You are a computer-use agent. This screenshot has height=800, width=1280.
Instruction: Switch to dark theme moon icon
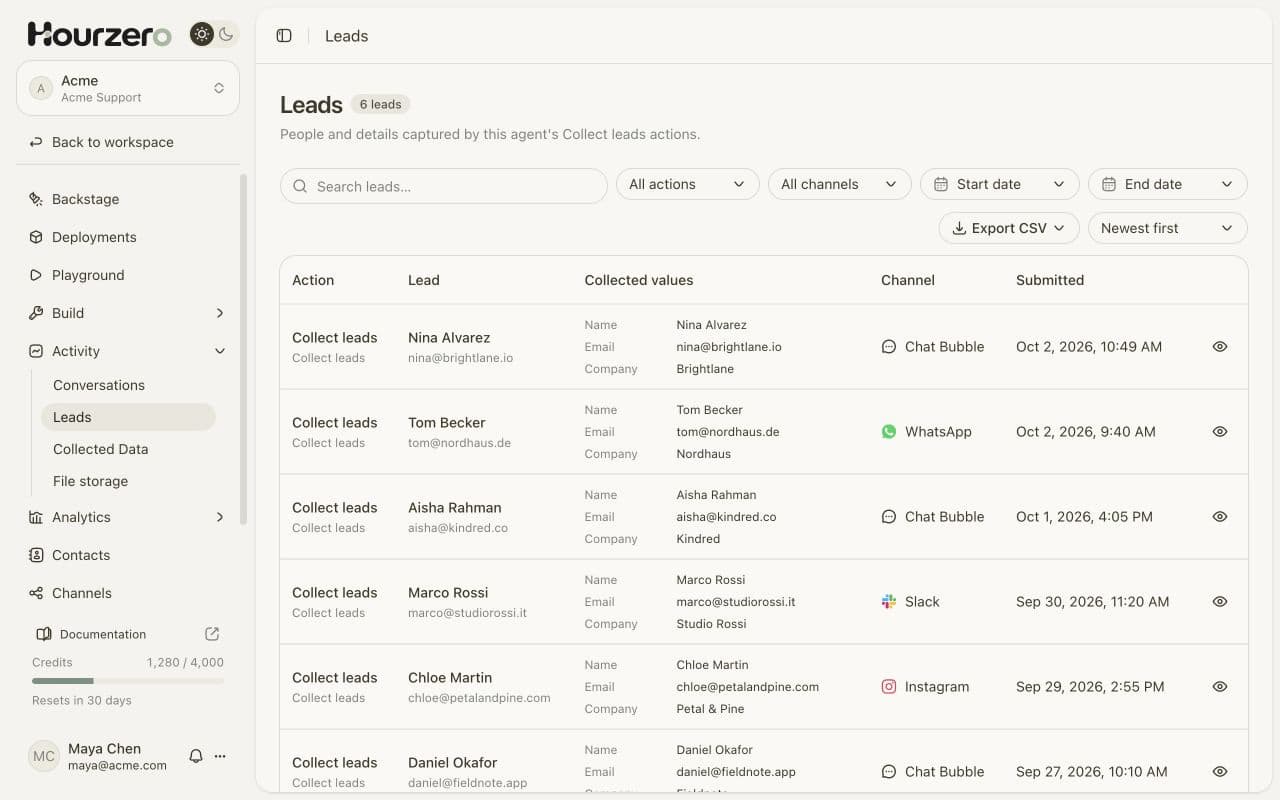(226, 35)
